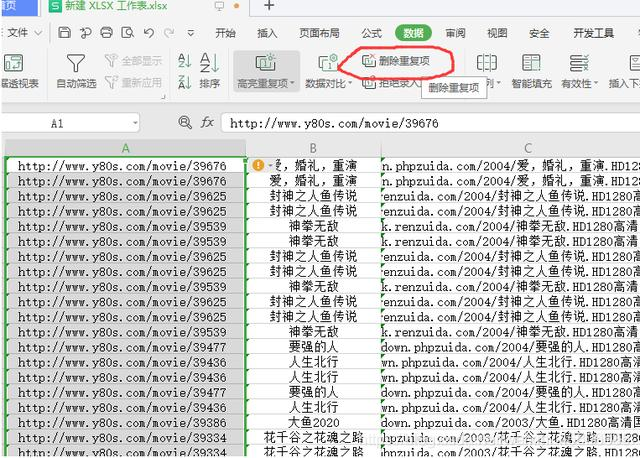
Task: Click the Print icon in quick toolbar
Action: tap(107, 33)
